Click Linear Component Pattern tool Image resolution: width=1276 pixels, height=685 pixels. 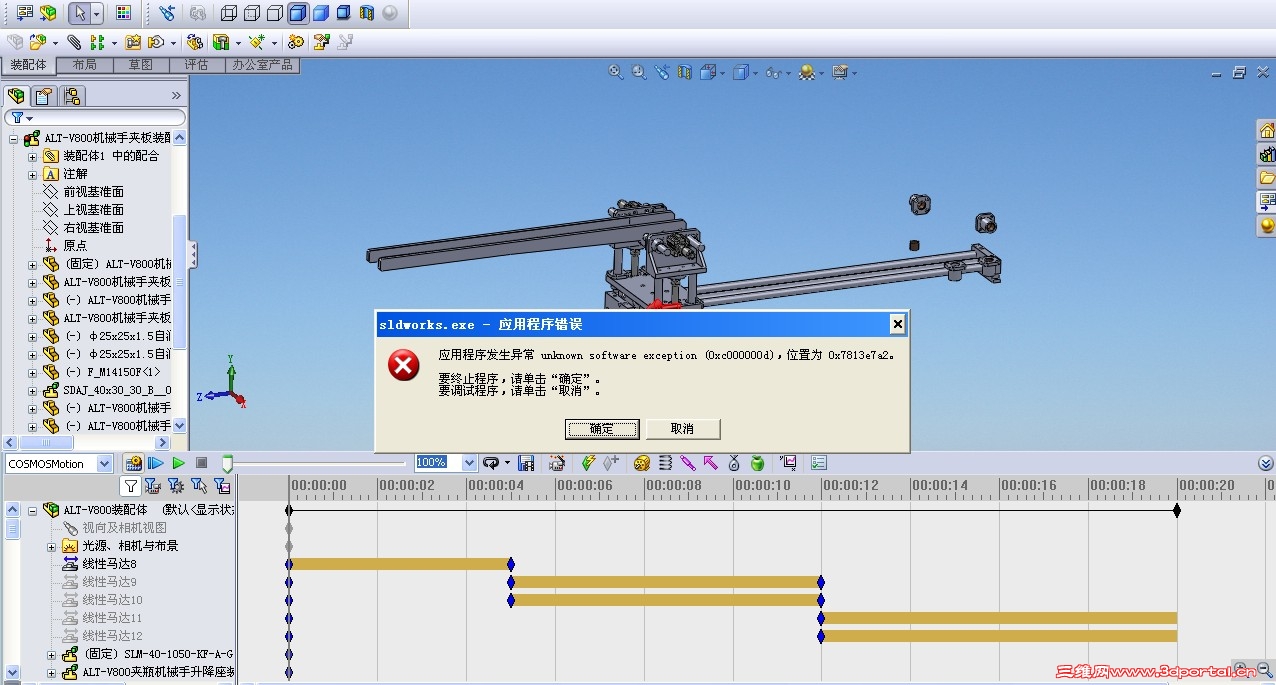click(x=97, y=42)
